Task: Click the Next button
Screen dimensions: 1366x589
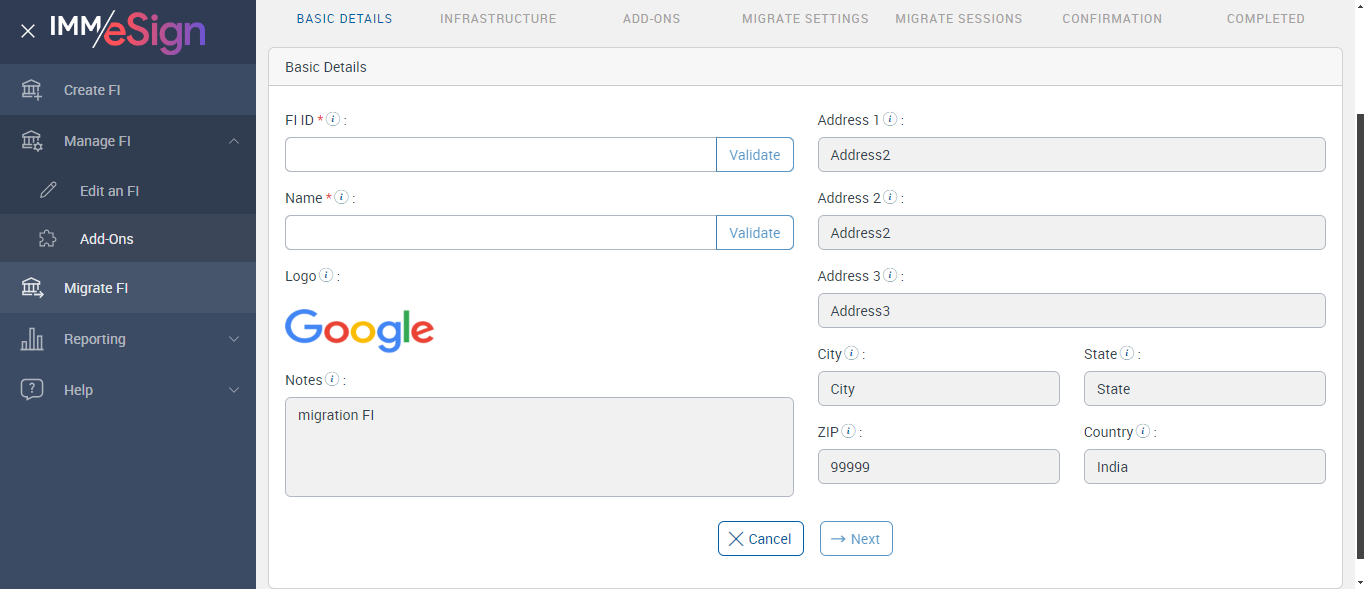Action: [x=856, y=539]
